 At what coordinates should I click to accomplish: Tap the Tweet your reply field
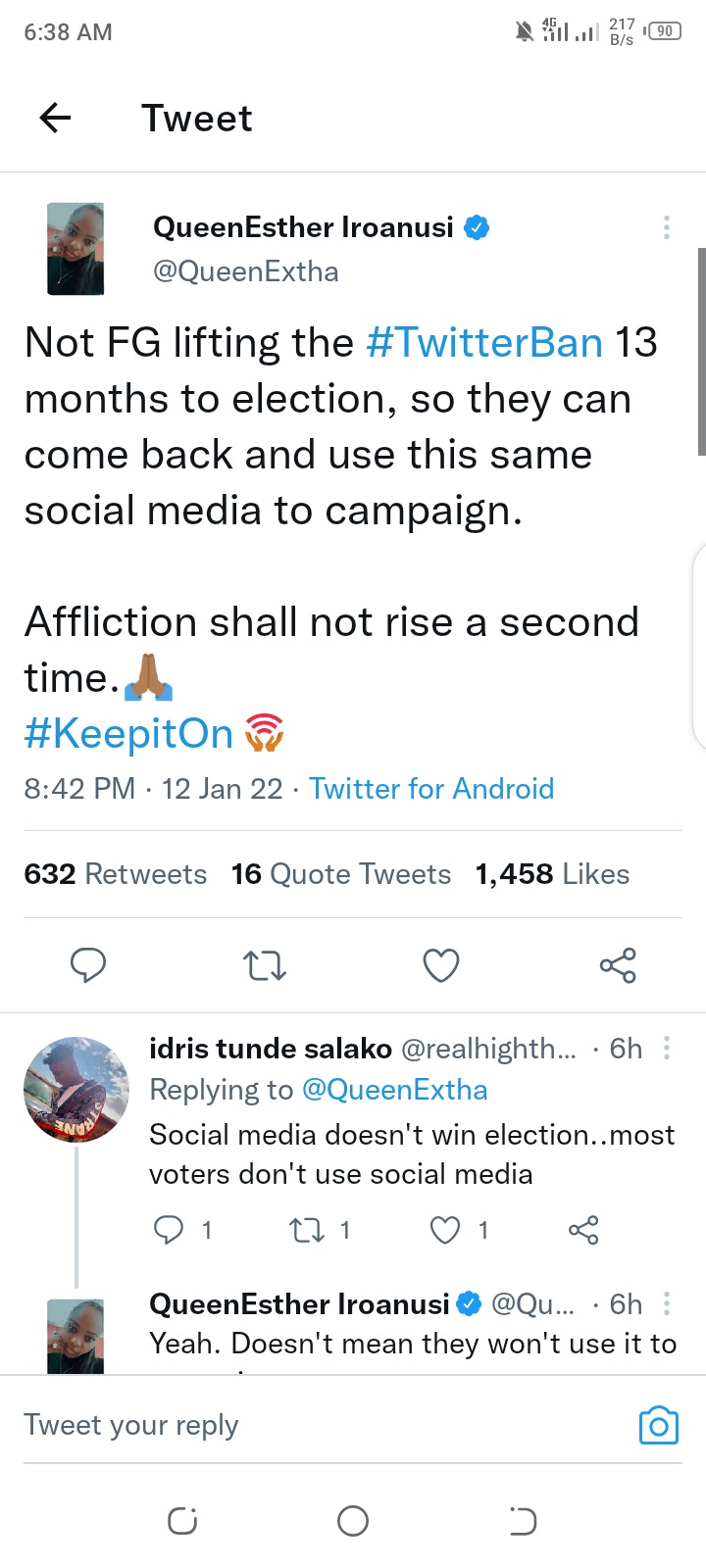294,1425
